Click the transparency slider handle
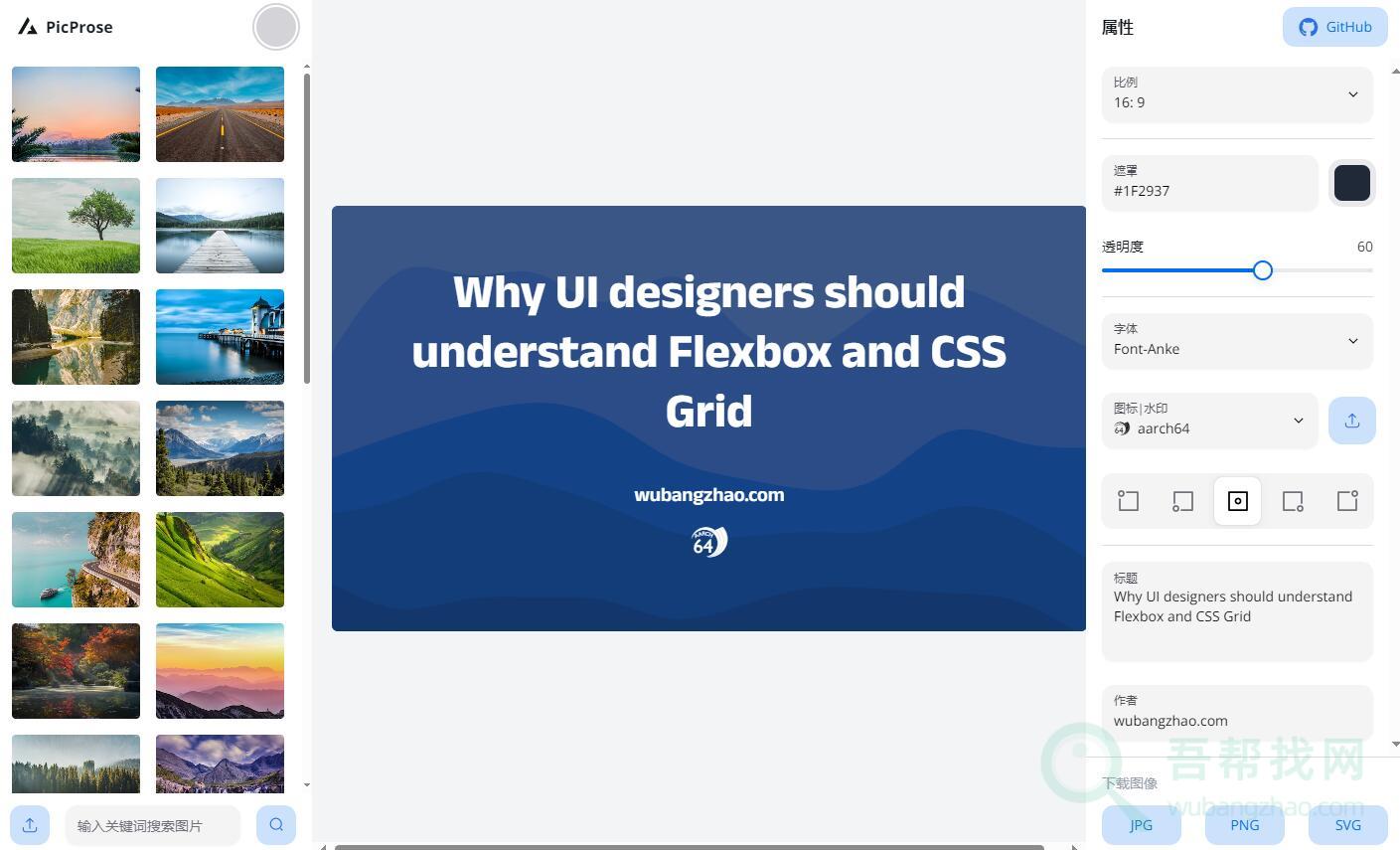1400x850 pixels. tap(1262, 270)
